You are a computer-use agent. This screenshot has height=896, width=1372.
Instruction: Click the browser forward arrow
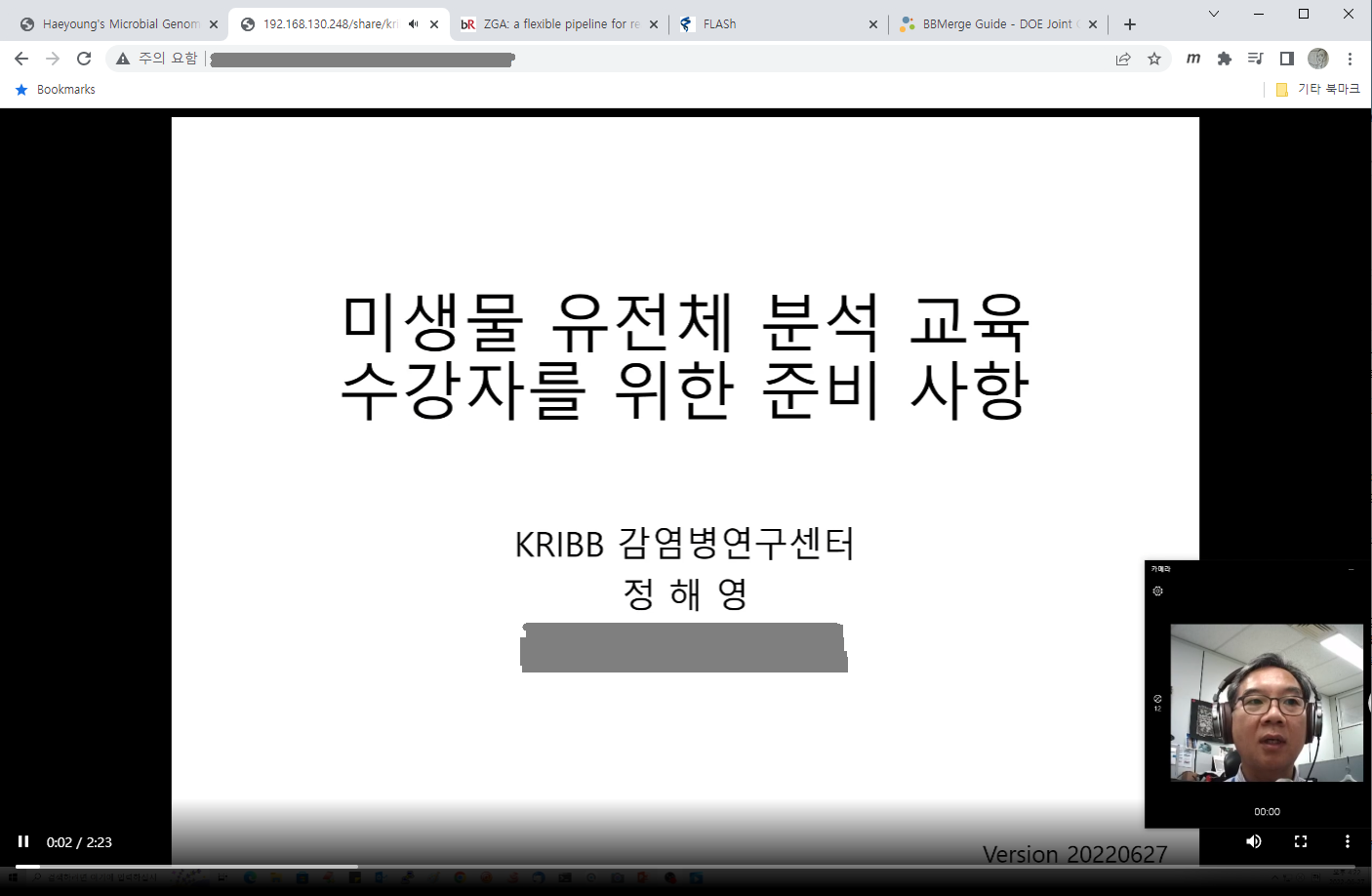[x=53, y=59]
